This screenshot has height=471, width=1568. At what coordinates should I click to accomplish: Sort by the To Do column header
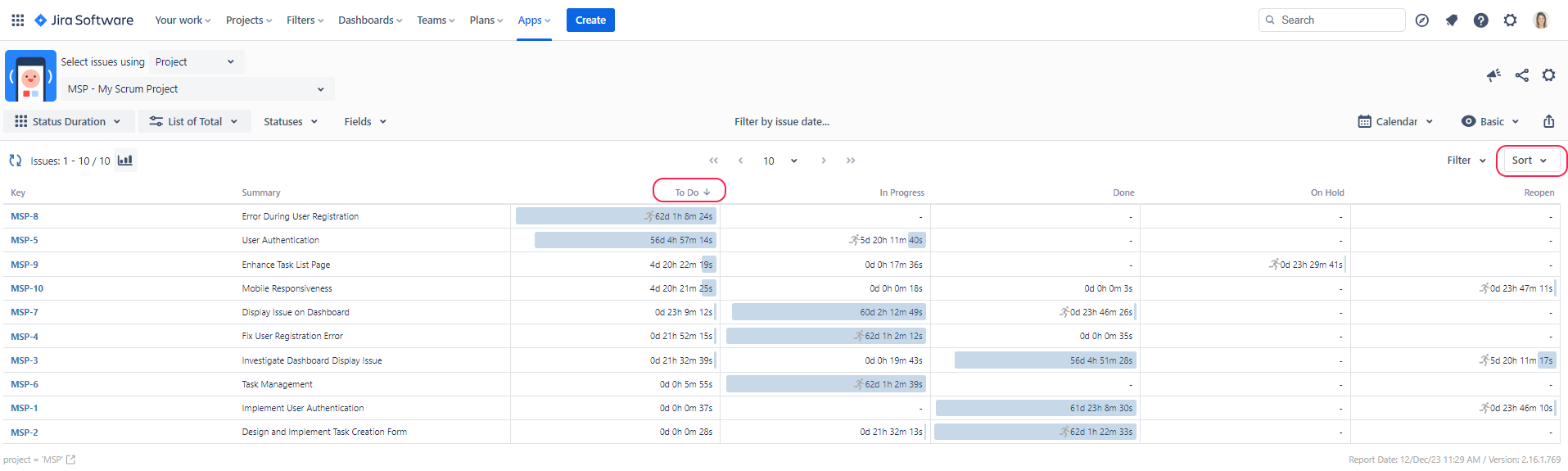[x=688, y=192]
